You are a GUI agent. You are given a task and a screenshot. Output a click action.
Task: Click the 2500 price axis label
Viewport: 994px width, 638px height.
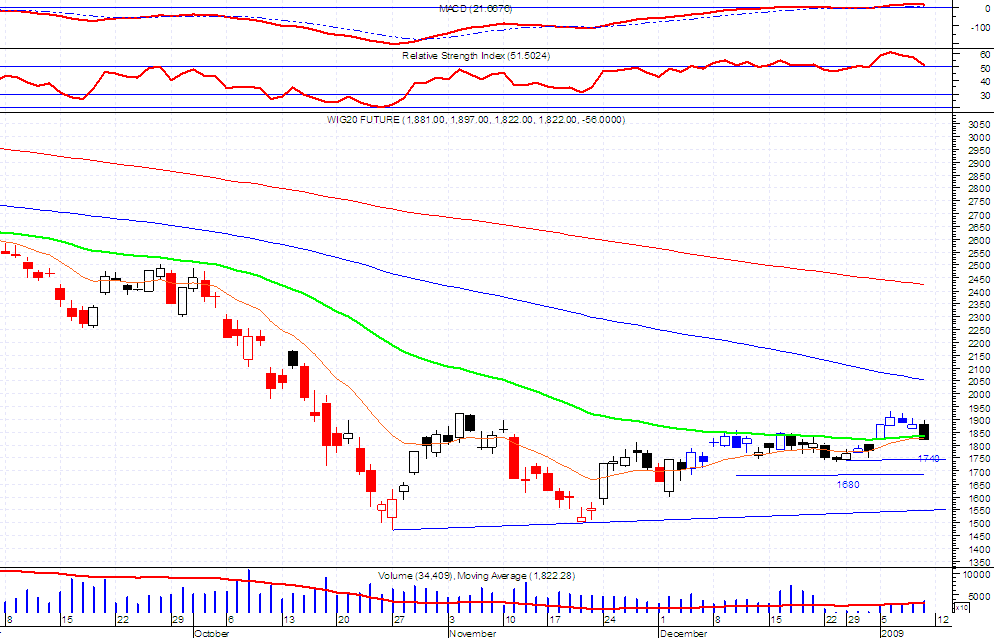[x=979, y=266]
